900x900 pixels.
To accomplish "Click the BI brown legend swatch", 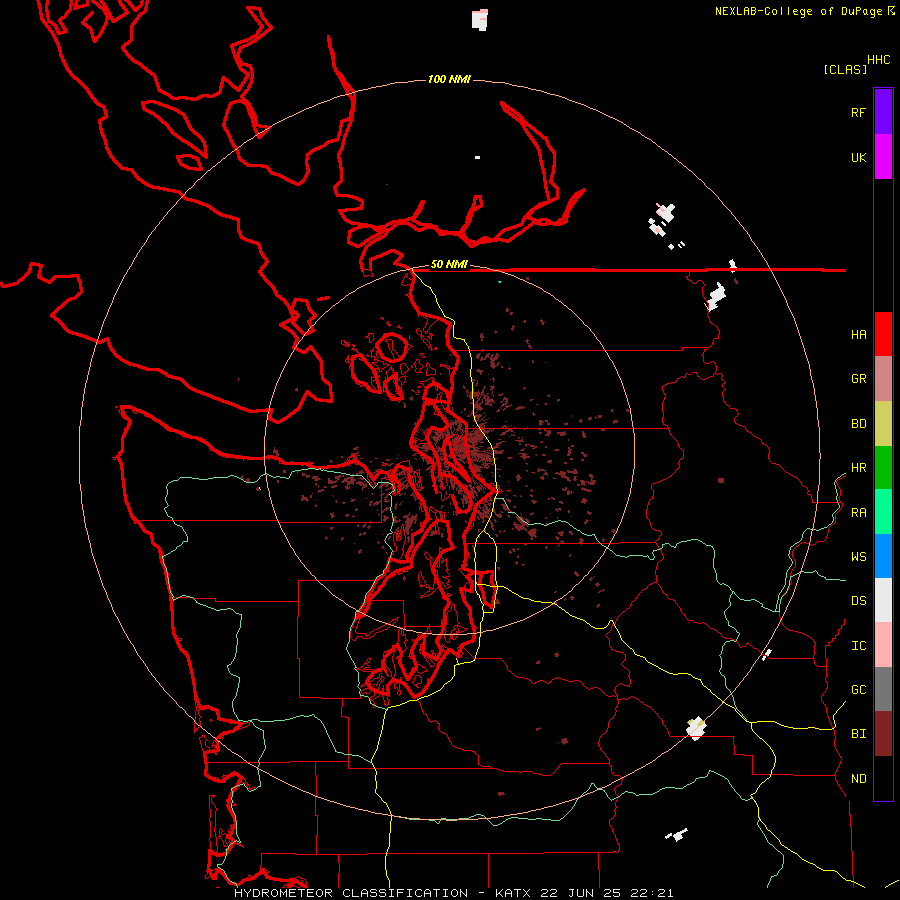I will (x=883, y=734).
